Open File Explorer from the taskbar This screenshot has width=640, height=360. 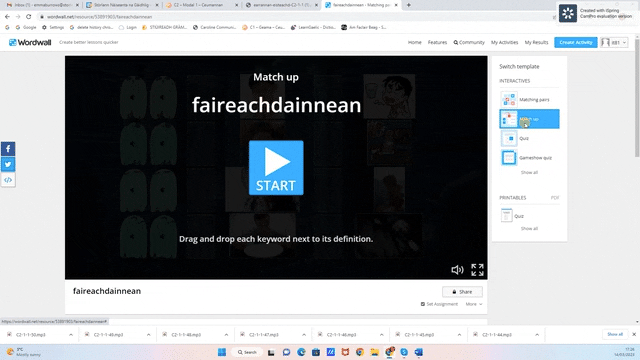[x=374, y=352]
